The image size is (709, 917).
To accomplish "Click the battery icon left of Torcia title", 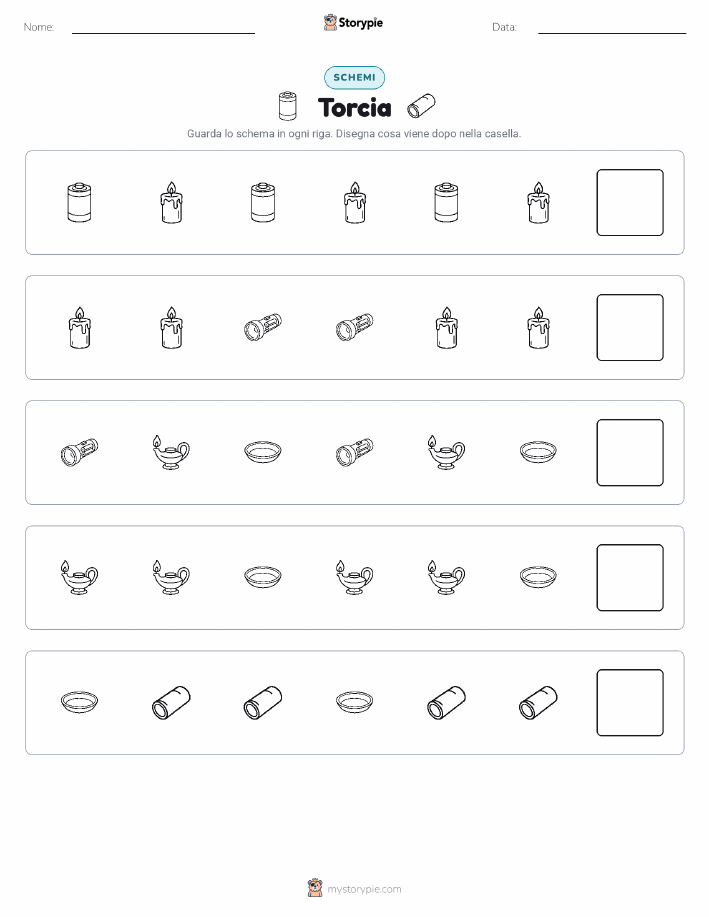I will [287, 106].
